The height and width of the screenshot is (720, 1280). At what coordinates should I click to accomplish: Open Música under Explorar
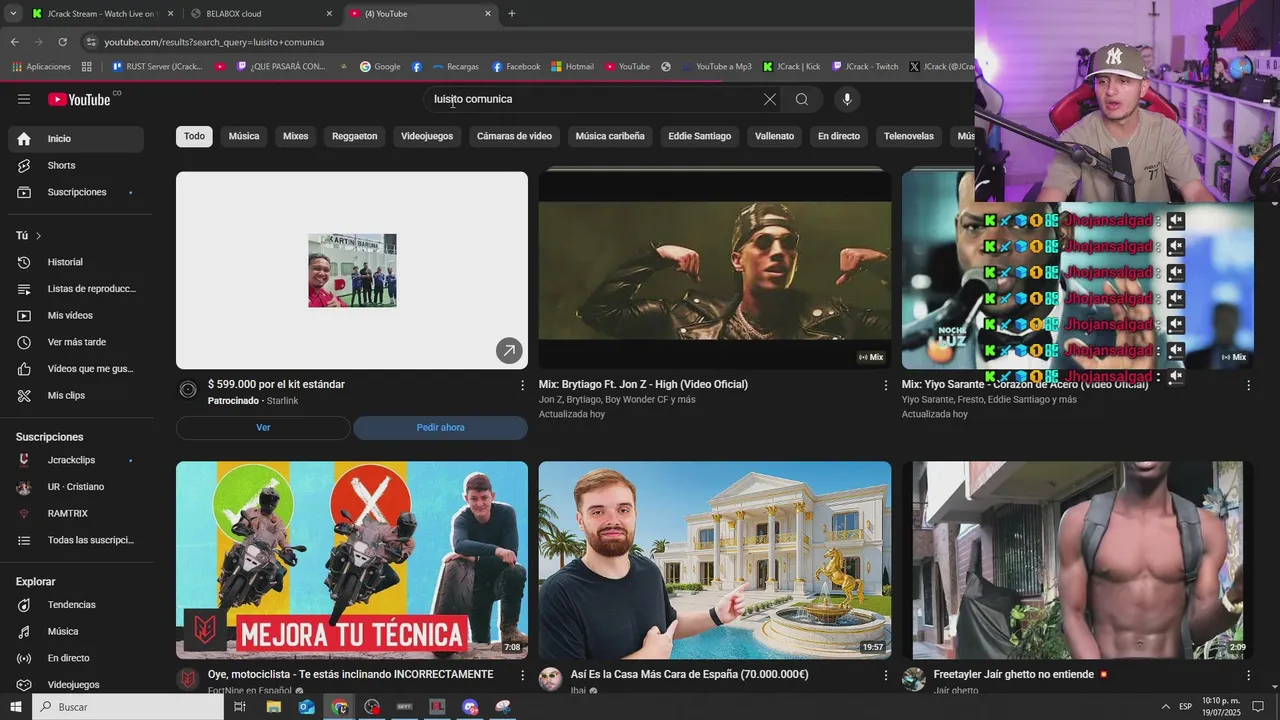(x=76, y=631)
